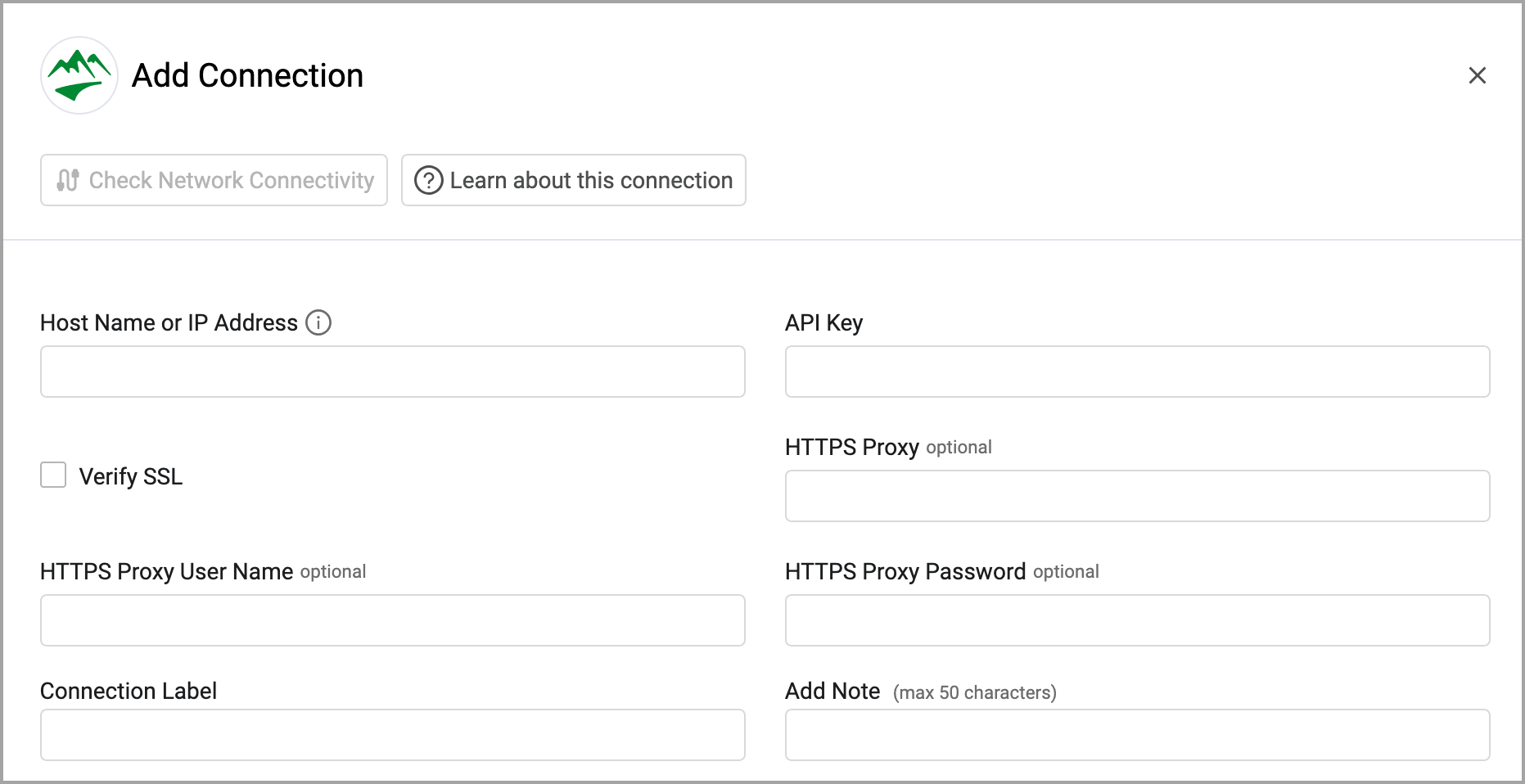Click into the API Key field
Image resolution: width=1525 pixels, height=784 pixels.
point(1137,372)
